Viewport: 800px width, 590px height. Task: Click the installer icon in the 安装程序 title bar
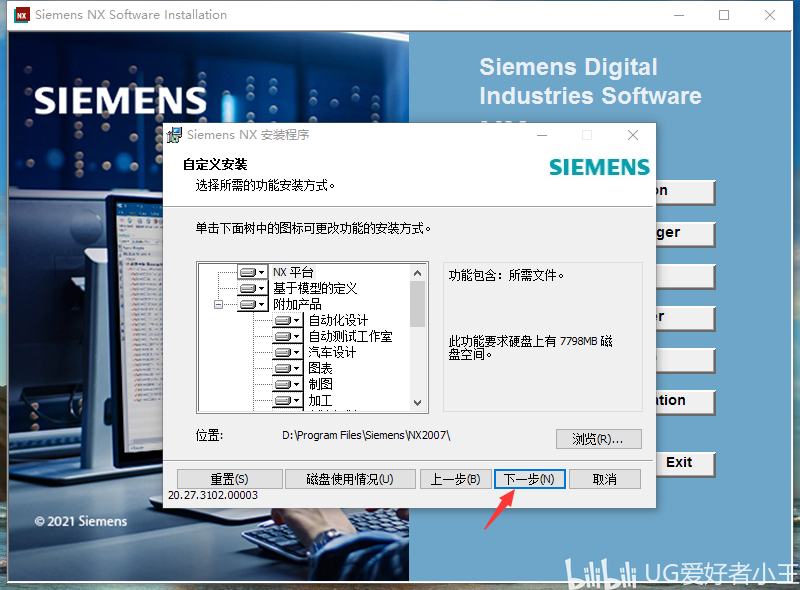[x=174, y=135]
